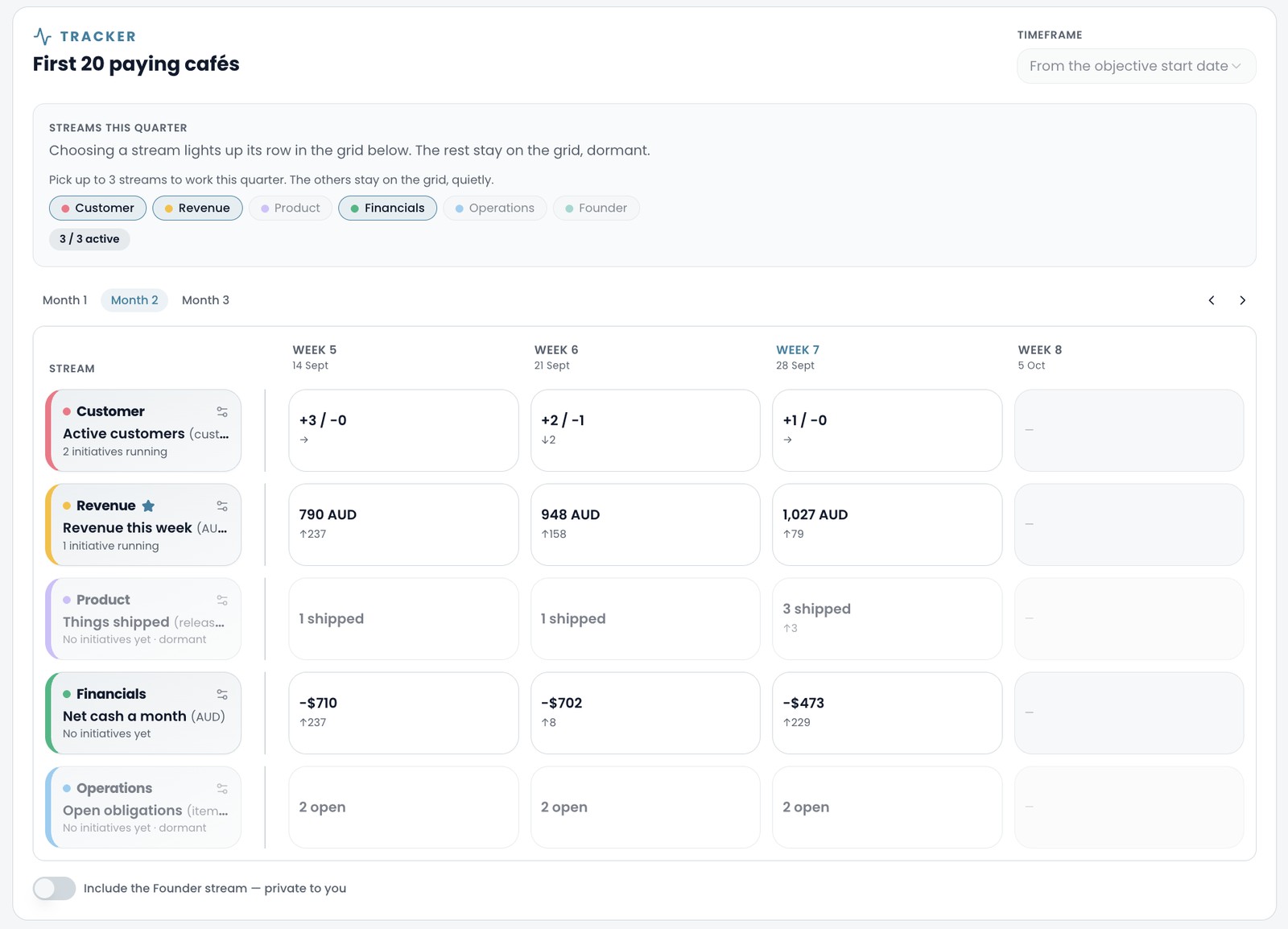The height and width of the screenshot is (929, 1288).
Task: Open Financials cell -$702
Action: [645, 713]
